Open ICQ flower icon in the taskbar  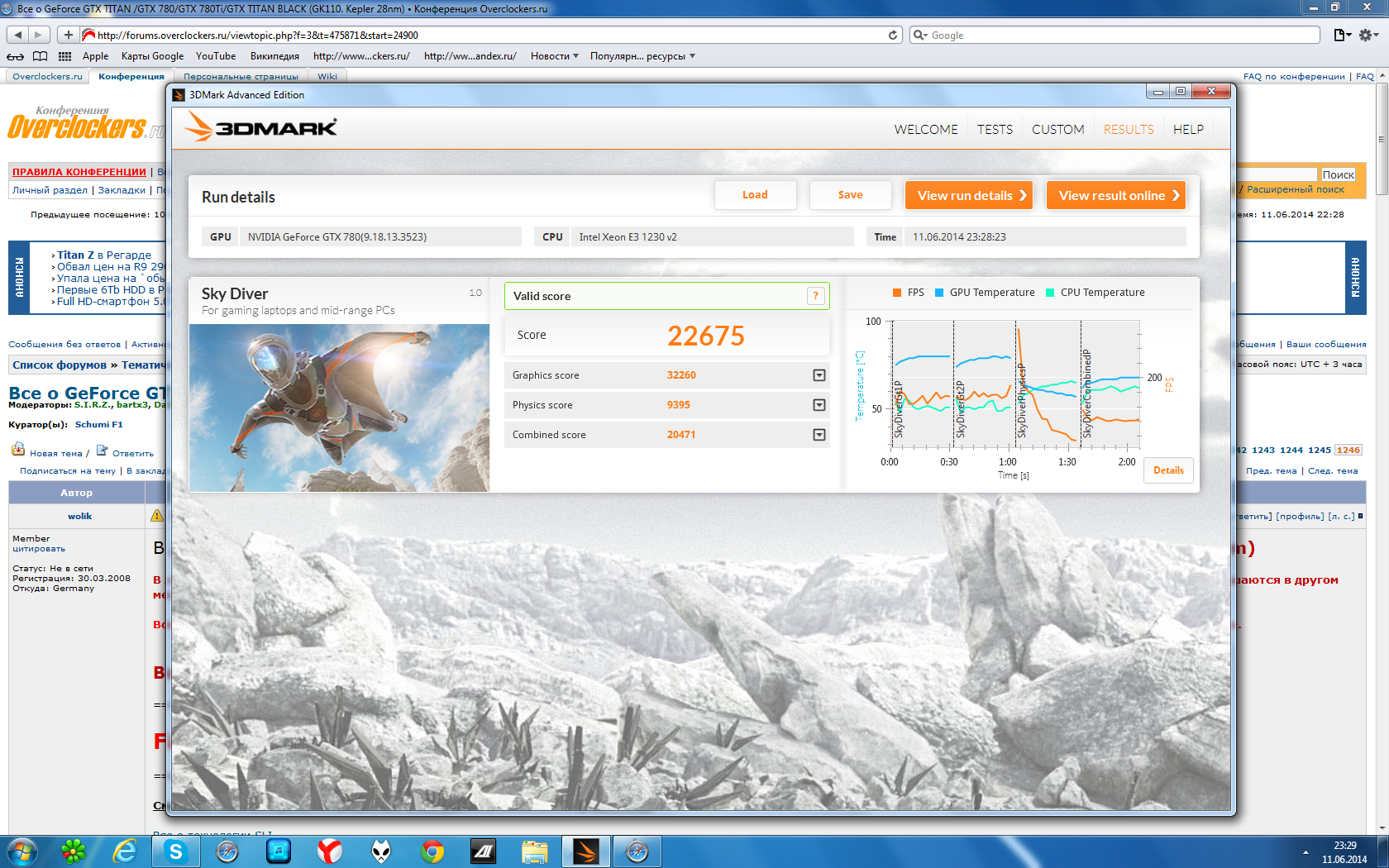click(x=74, y=851)
